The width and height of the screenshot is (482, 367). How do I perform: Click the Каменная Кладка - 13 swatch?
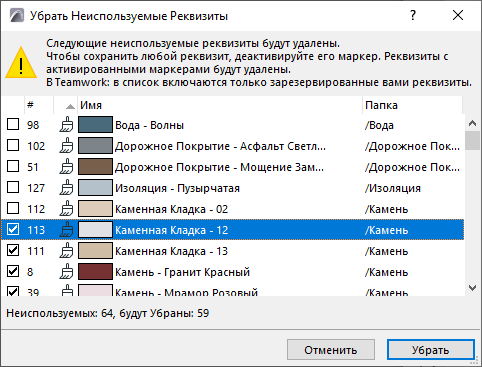tap(95, 251)
